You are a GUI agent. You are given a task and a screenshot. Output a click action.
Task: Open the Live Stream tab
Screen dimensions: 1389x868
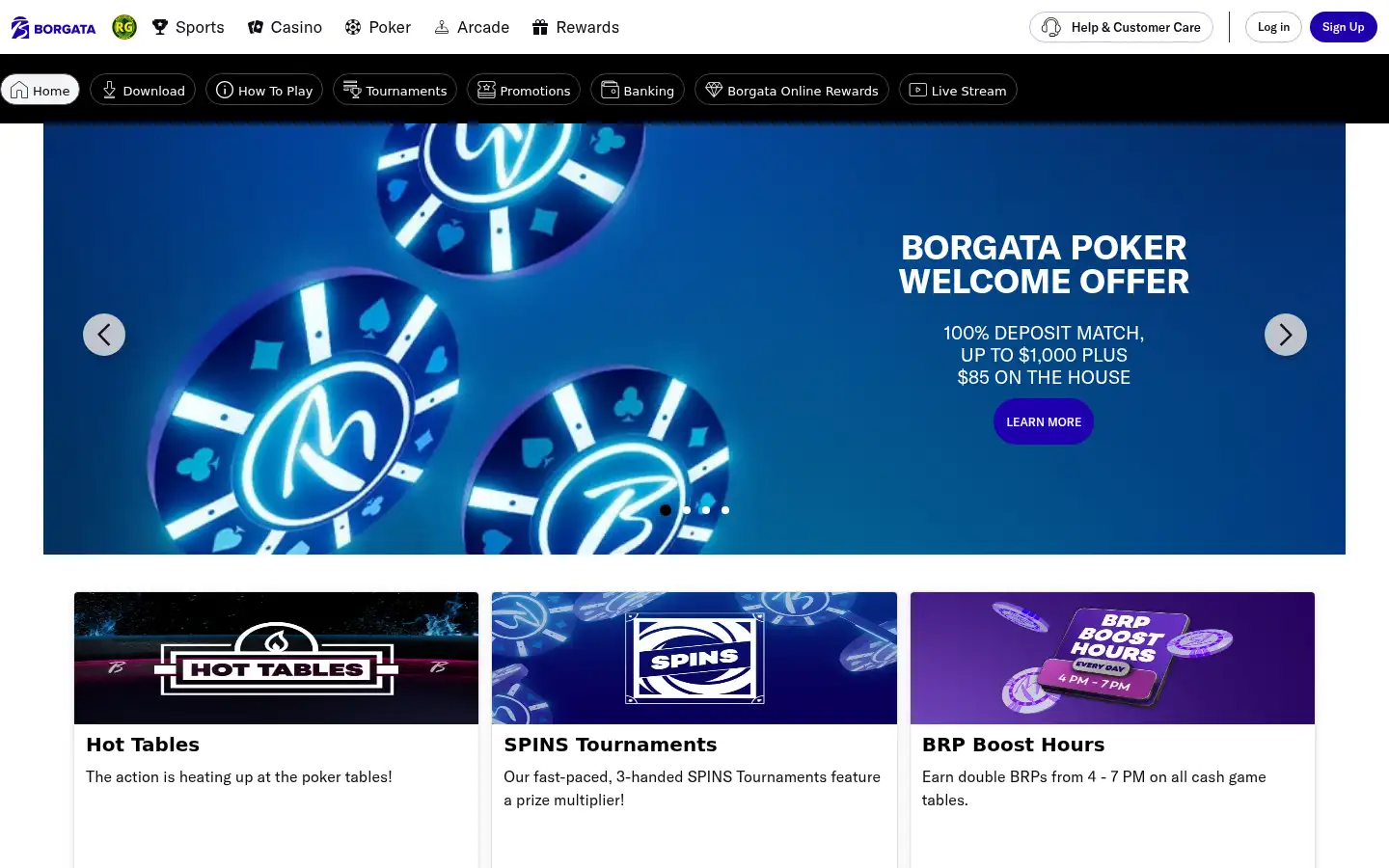pos(958,90)
